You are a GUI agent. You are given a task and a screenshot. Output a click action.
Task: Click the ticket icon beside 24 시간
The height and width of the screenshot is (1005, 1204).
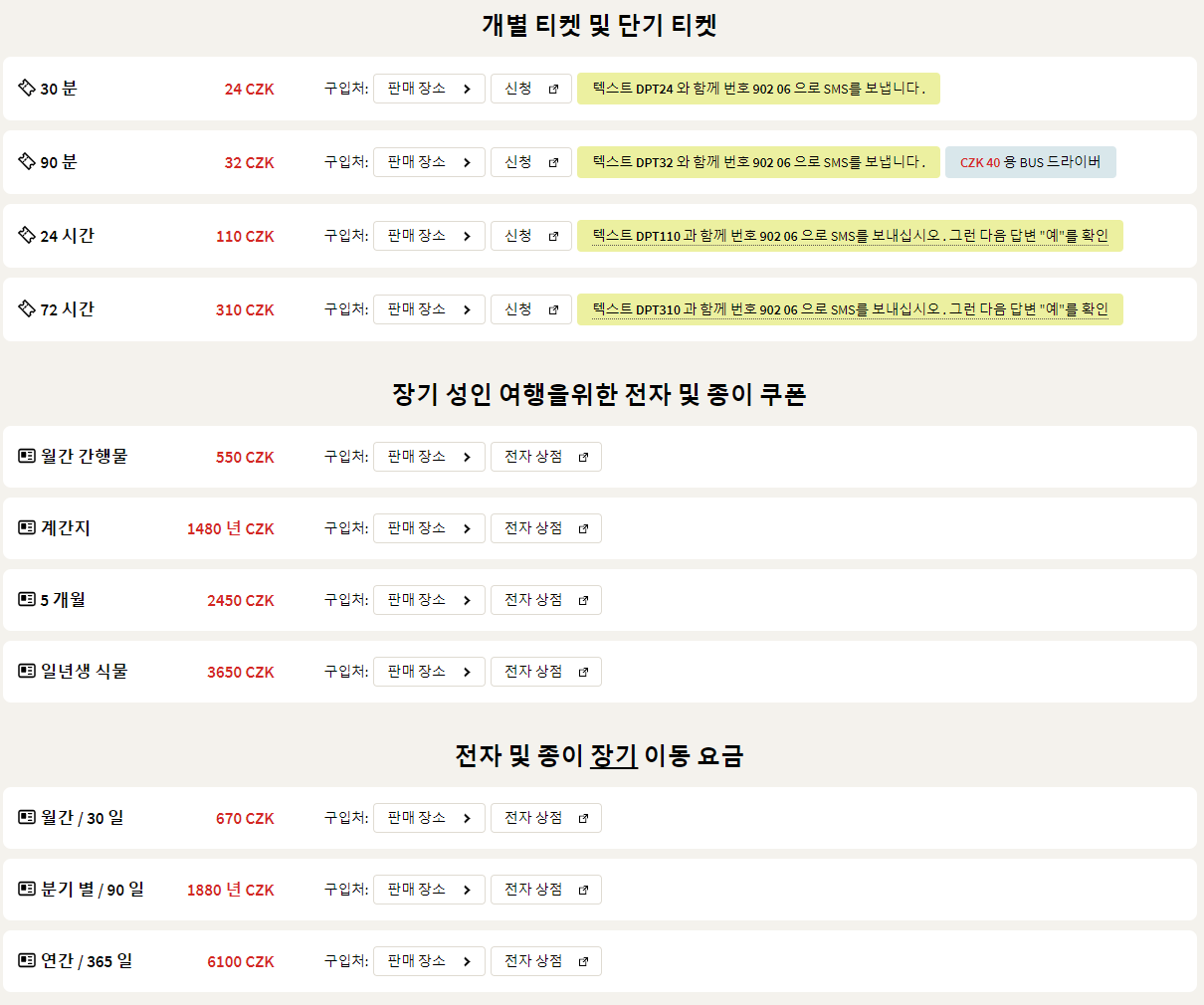pos(27,236)
